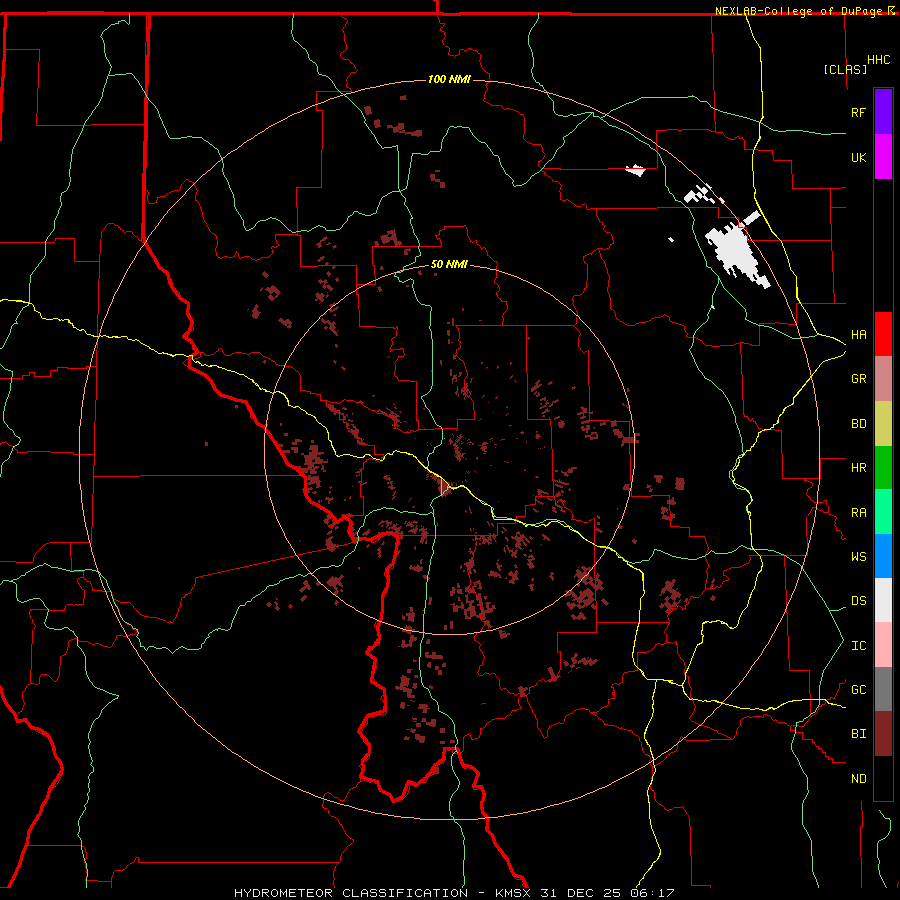Click the [CLAS] units label
Screen dimensions: 900x900
(845, 69)
